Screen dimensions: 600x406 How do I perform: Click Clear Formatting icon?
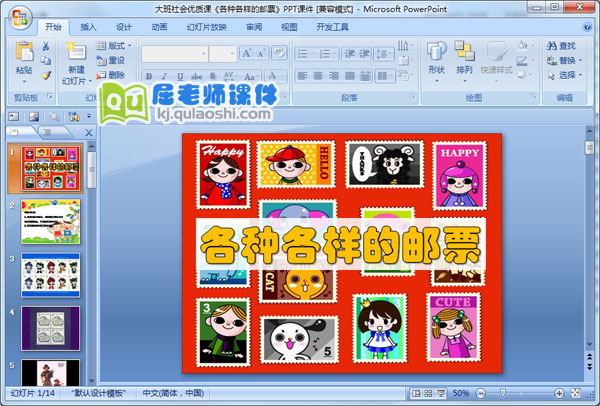tap(279, 53)
